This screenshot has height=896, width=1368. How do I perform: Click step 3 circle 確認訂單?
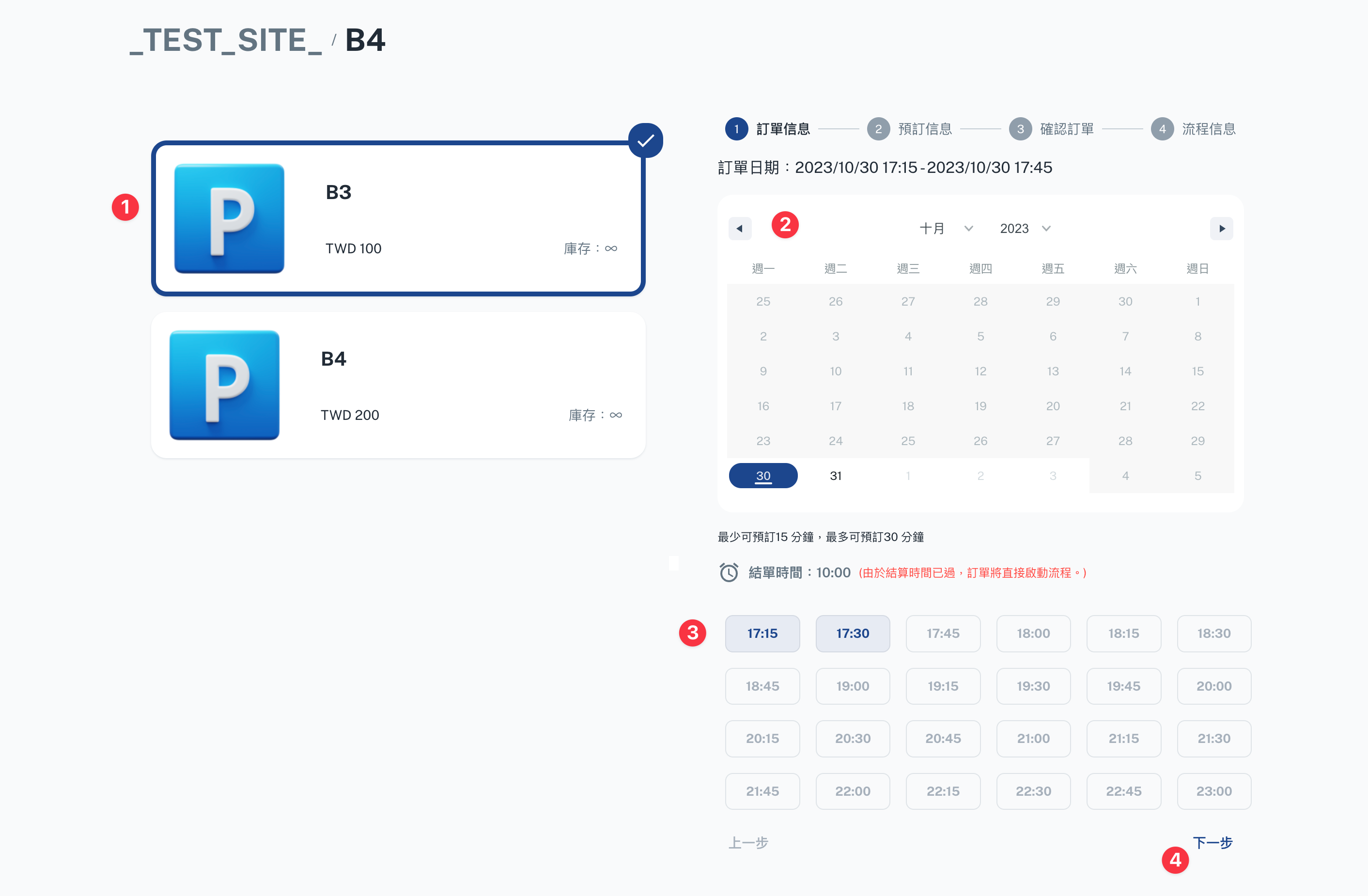[x=1020, y=129]
